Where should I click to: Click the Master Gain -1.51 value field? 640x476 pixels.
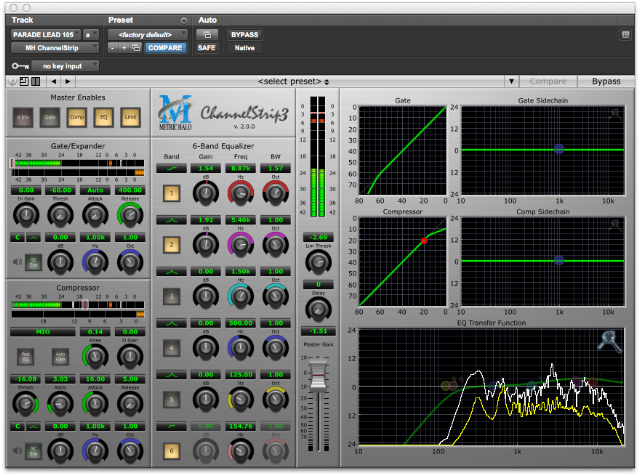coord(318,331)
